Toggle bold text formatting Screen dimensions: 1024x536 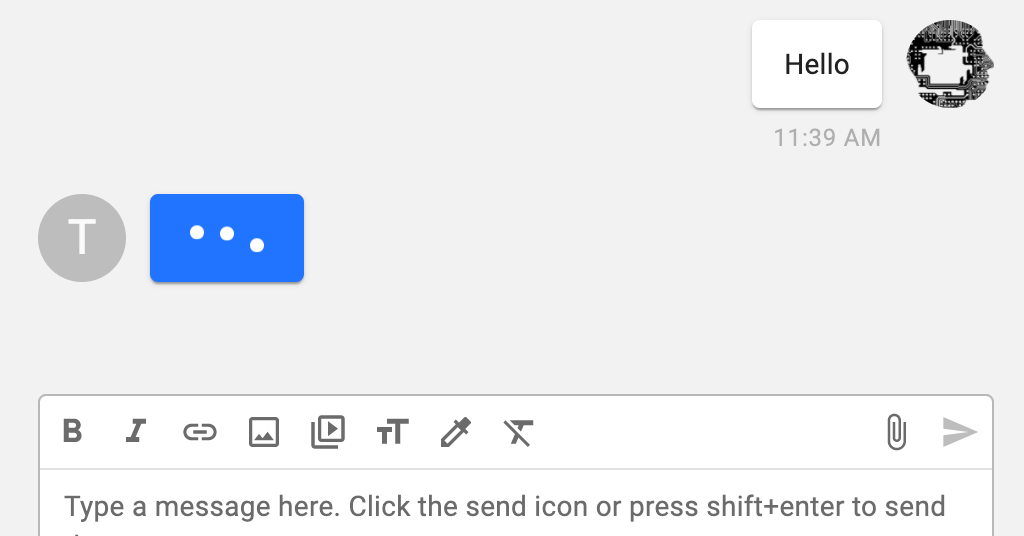point(72,432)
